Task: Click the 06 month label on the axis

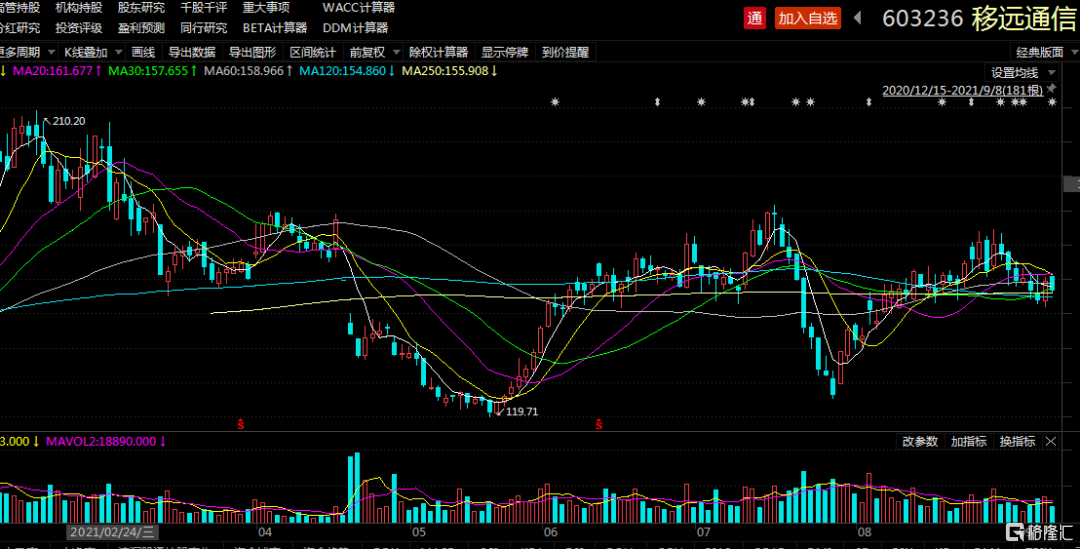Action: (550, 532)
